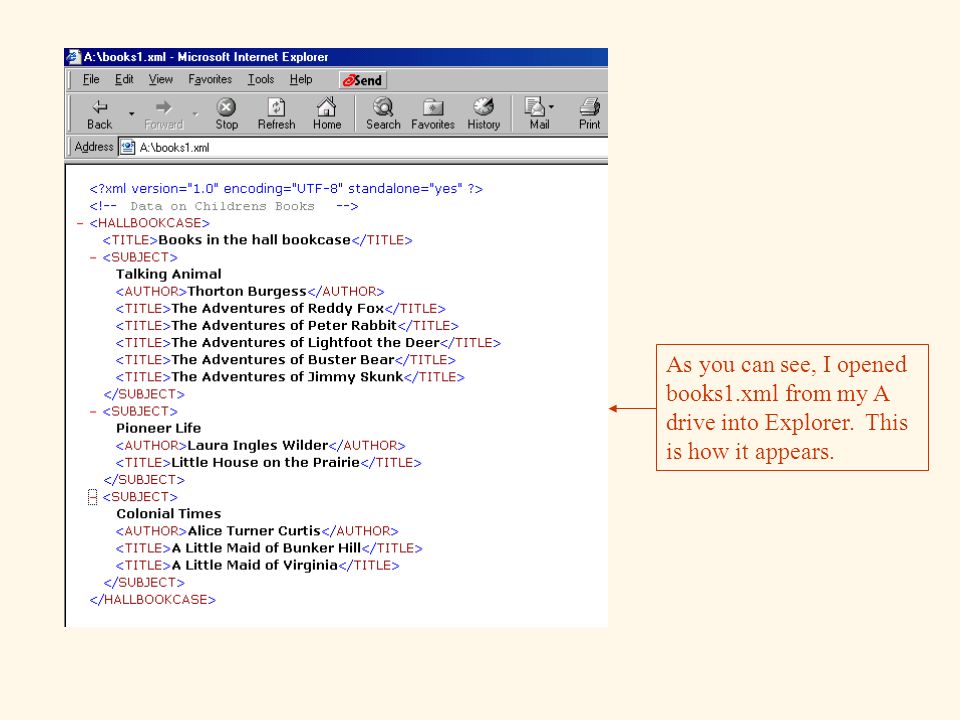Click the page icon in Address bar
960x720 pixels.
(x=127, y=148)
